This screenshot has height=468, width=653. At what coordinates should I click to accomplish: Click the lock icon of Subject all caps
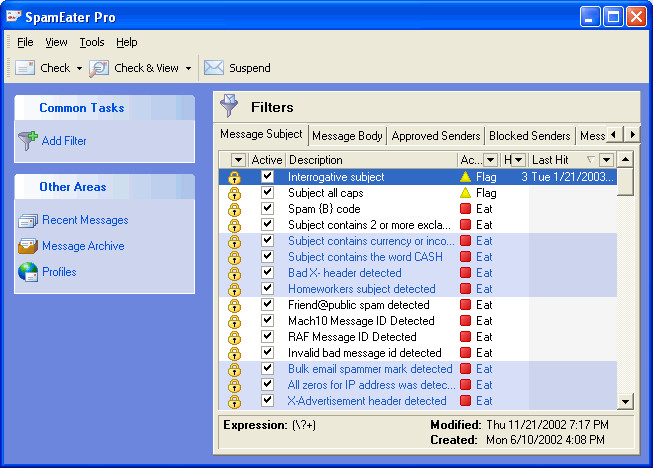coord(234,193)
